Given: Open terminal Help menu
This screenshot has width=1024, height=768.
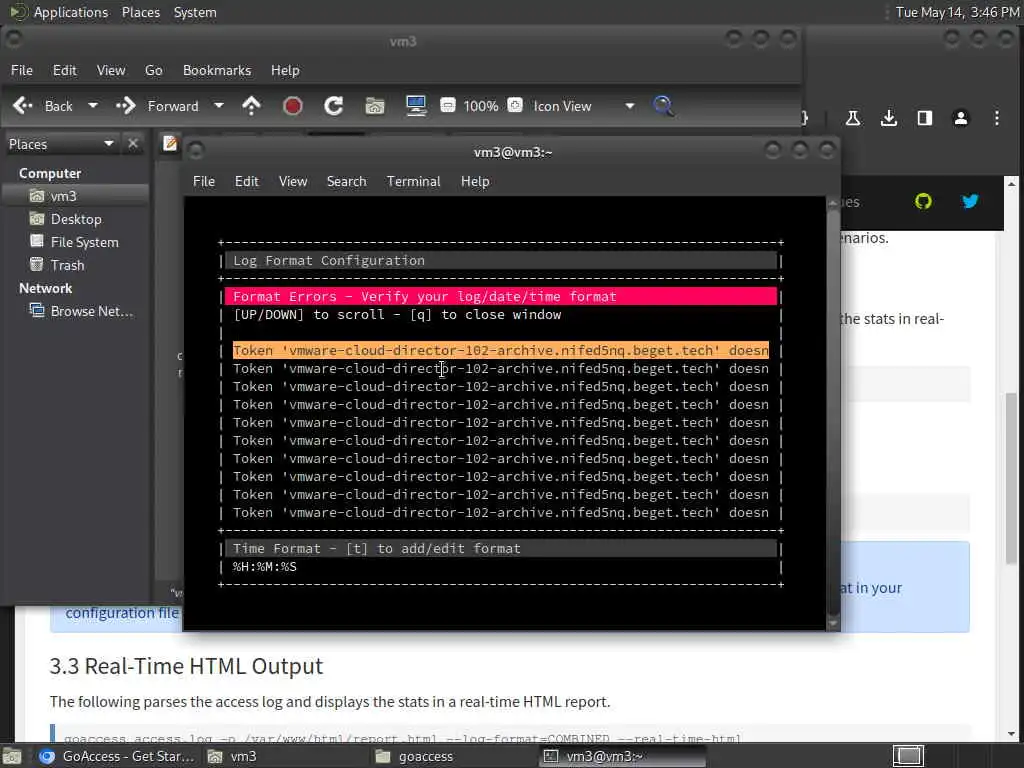Looking at the screenshot, I should pyautogui.click(x=475, y=182).
